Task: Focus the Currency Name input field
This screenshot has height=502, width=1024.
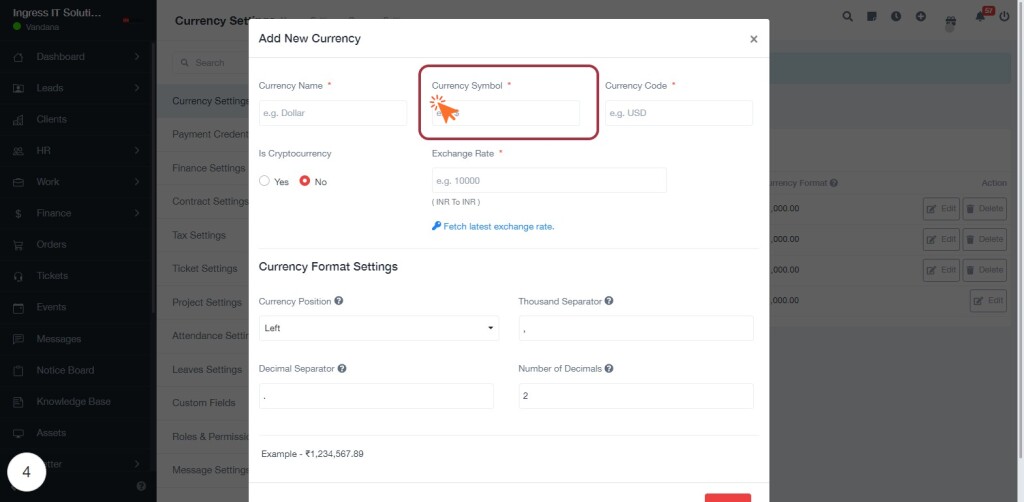Action: coord(332,113)
